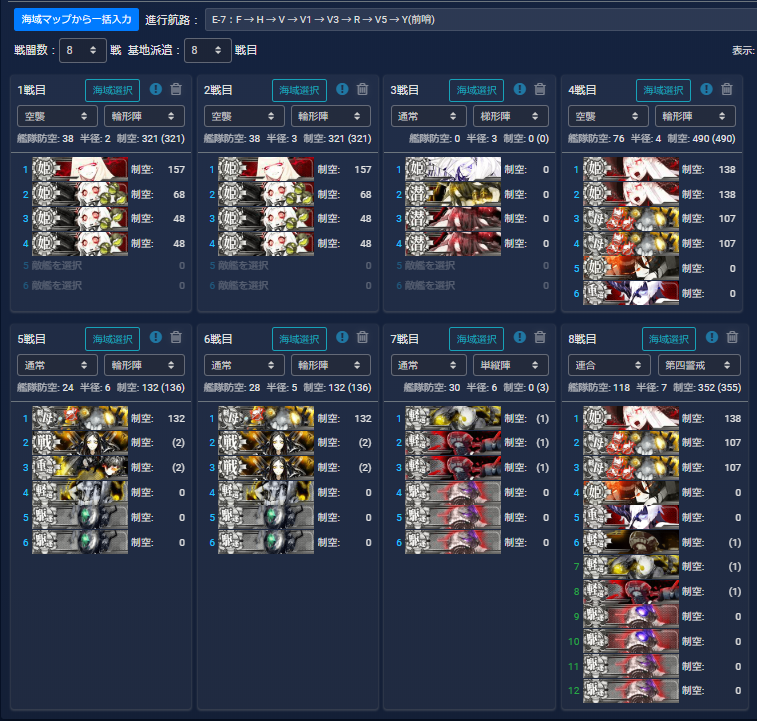Click 海域選択 button in 2戦目
This screenshot has height=721, width=757.
[299, 90]
